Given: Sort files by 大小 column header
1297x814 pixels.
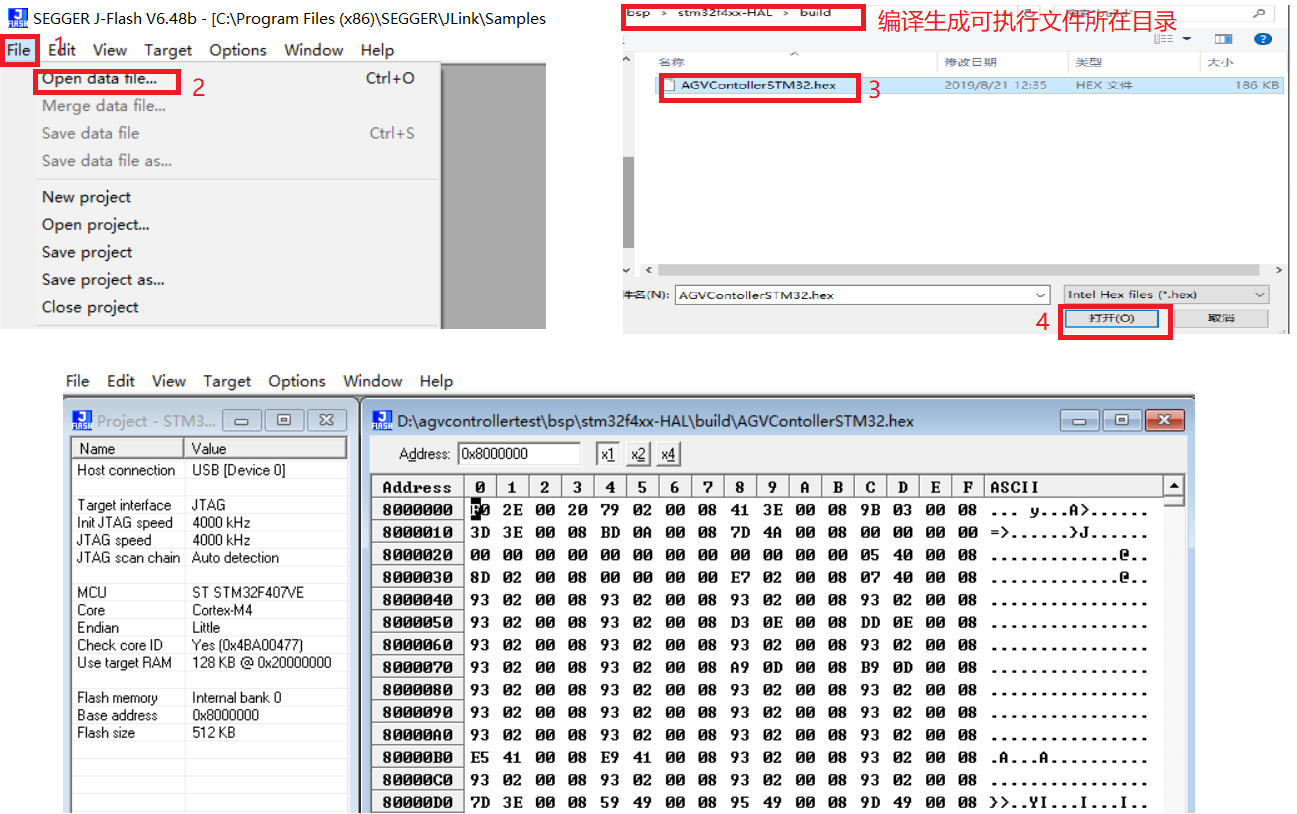Looking at the screenshot, I should click(x=1221, y=63).
